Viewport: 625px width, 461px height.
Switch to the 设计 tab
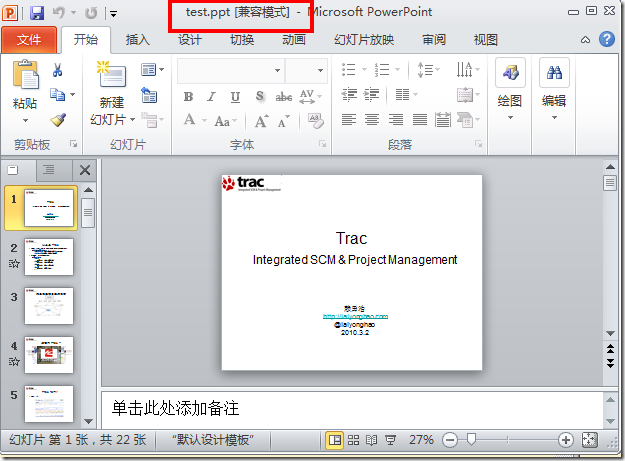(190, 39)
